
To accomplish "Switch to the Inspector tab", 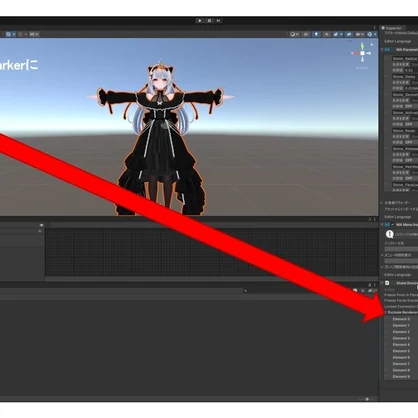I will tap(392, 28).
